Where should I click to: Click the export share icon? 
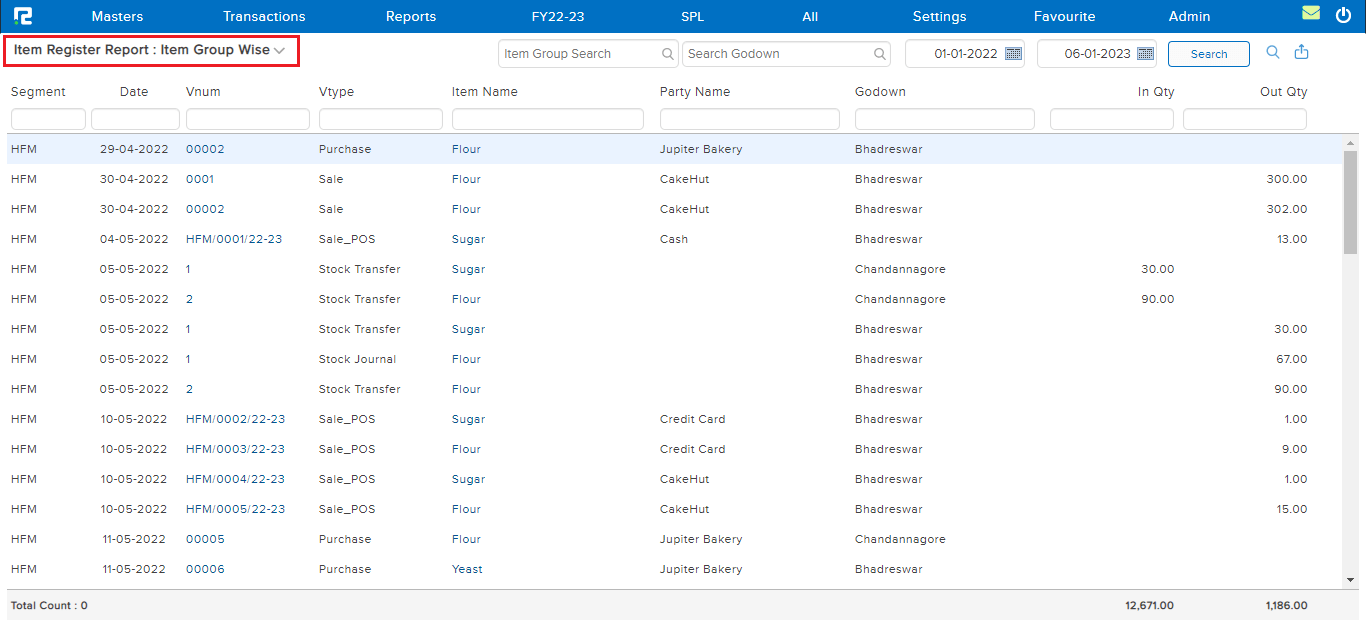coord(1301,53)
